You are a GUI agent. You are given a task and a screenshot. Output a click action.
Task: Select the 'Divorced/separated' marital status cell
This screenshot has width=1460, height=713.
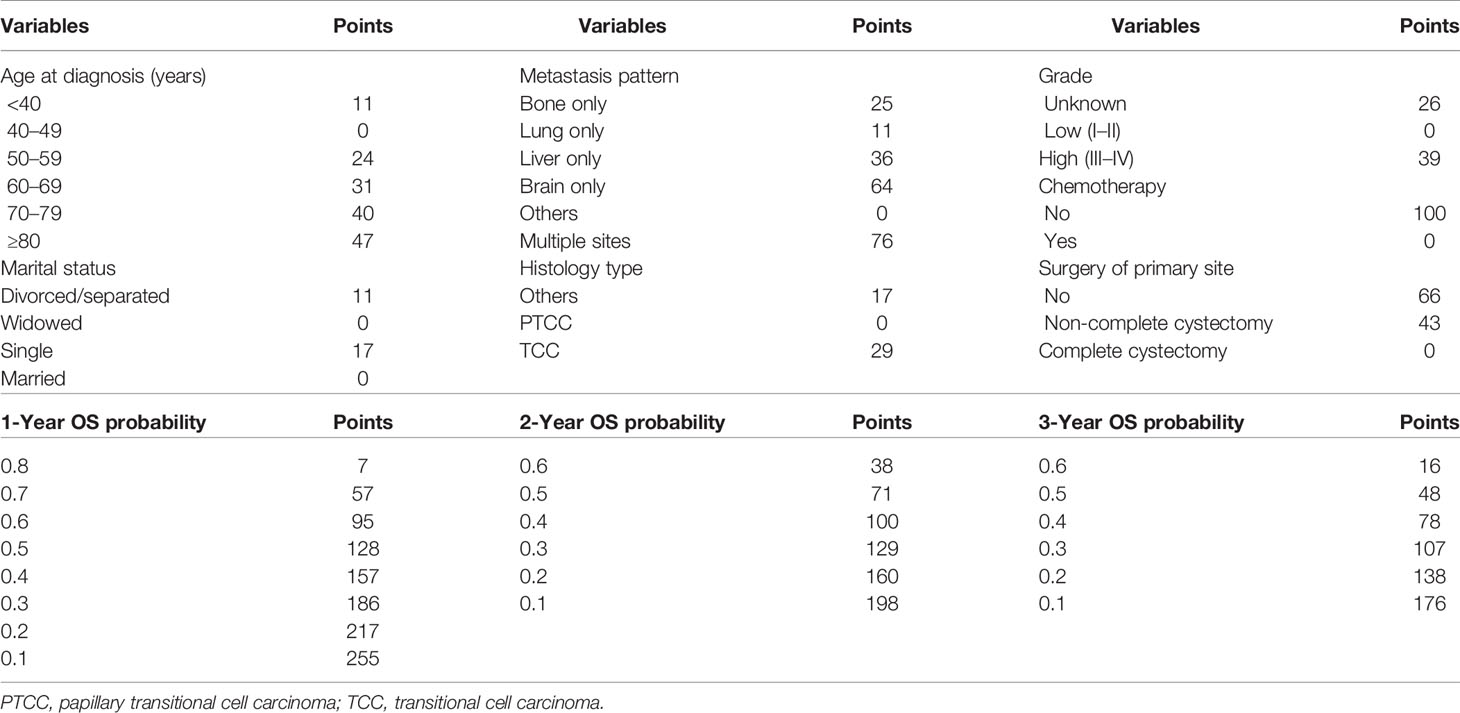(85, 296)
